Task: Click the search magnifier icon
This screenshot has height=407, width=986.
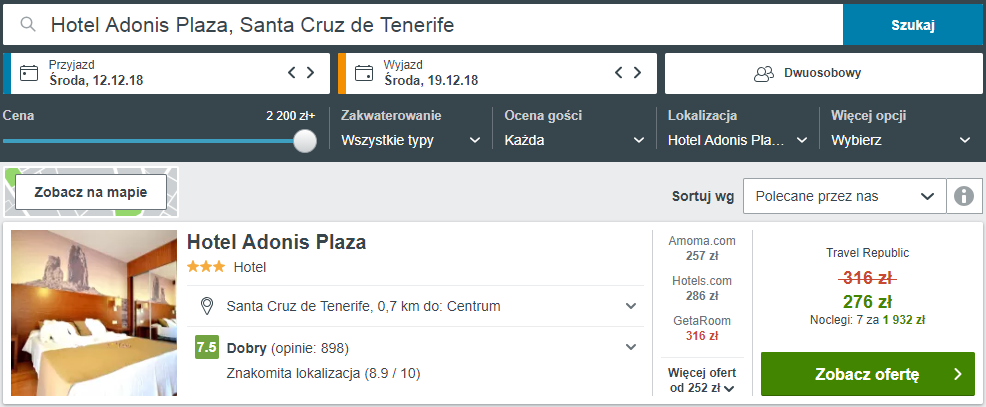Action: [x=28, y=24]
